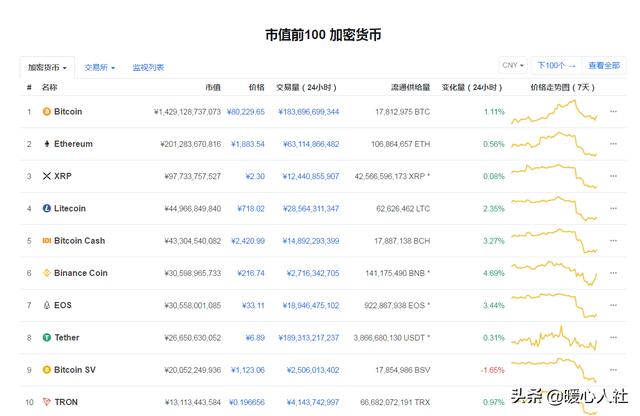Go to the next 100 with 下100个
Image resolution: width=640 pixels, height=416 pixels.
click(556, 65)
